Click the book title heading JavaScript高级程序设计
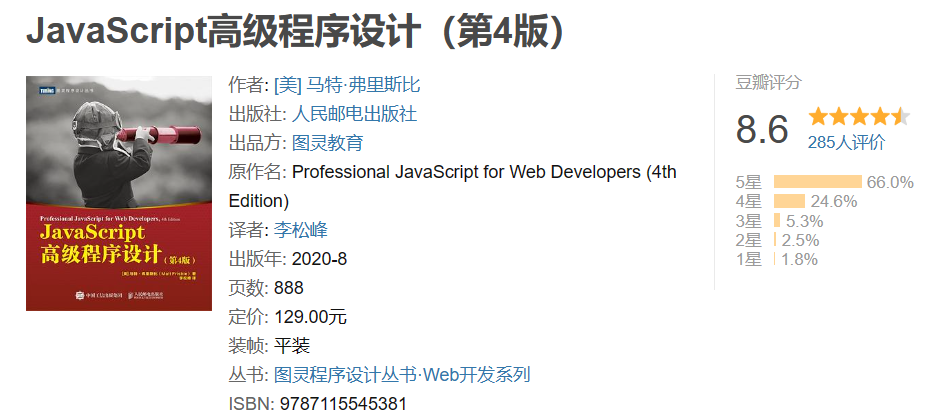The height and width of the screenshot is (418, 939). (295, 31)
